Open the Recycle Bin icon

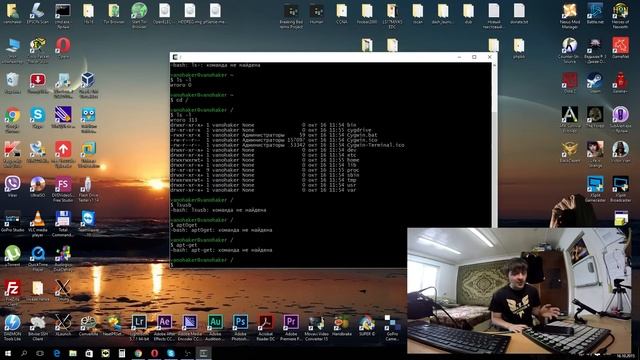point(12,83)
